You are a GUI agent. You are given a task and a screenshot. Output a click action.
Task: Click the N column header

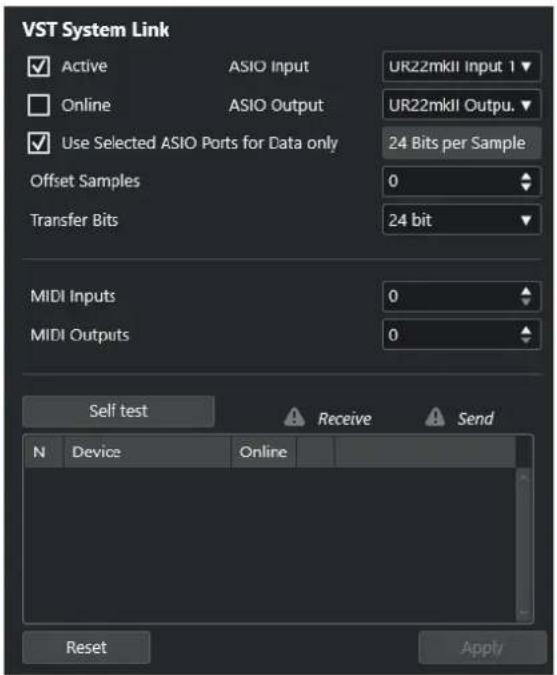pyautogui.click(x=44, y=452)
